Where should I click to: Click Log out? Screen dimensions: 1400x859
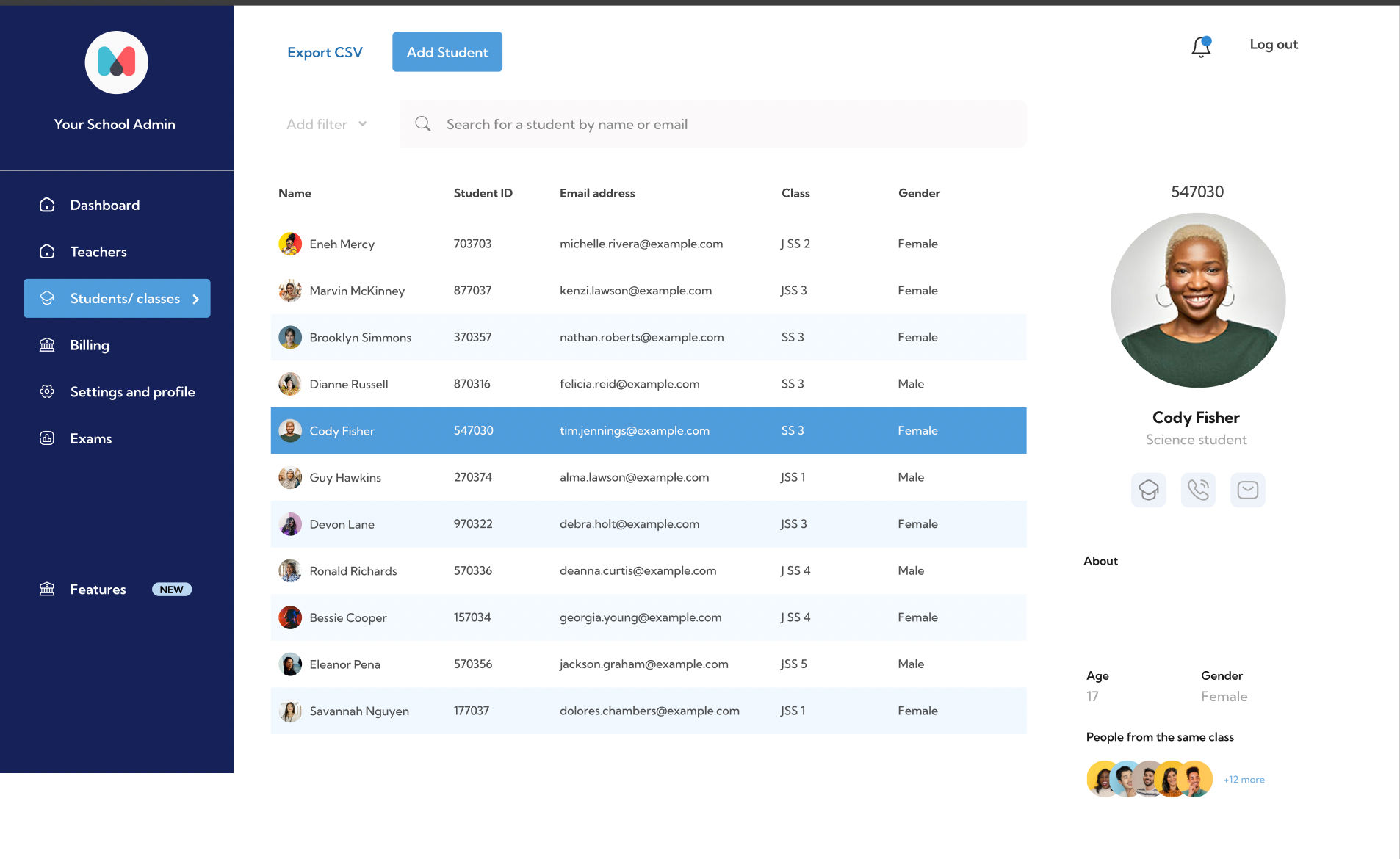1274,44
